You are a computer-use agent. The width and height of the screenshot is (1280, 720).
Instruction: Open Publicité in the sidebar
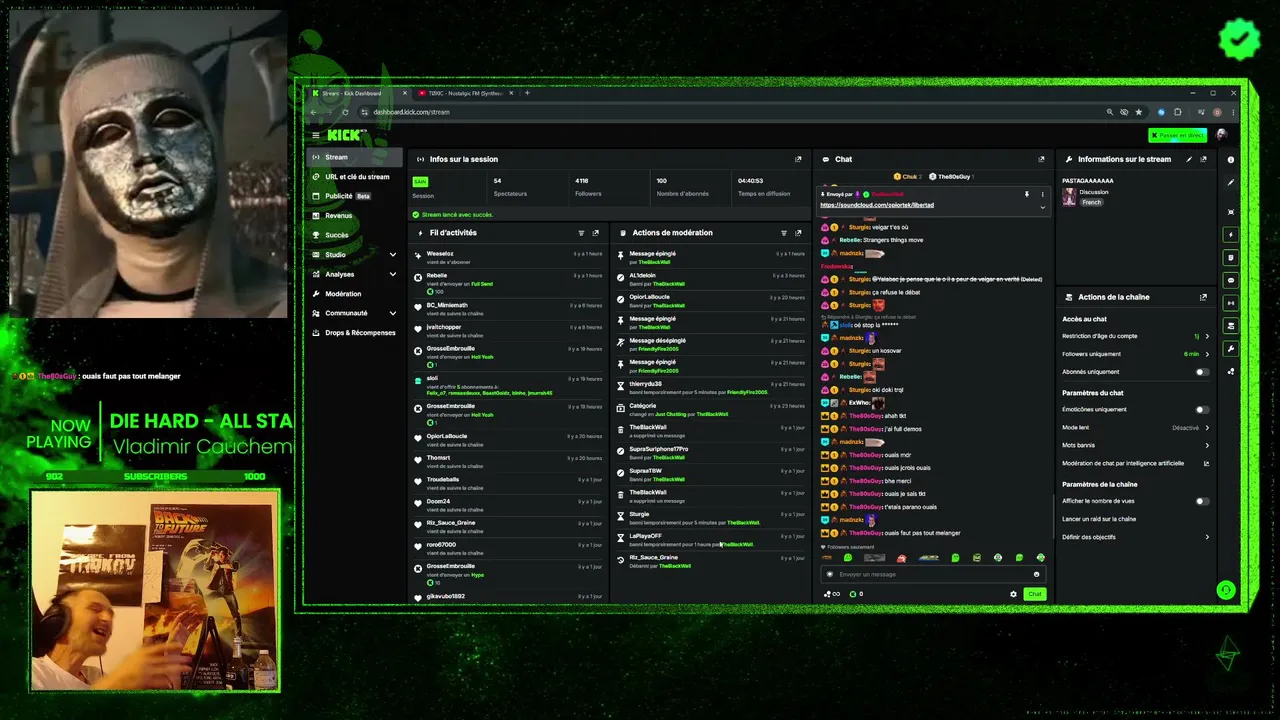click(x=354, y=196)
